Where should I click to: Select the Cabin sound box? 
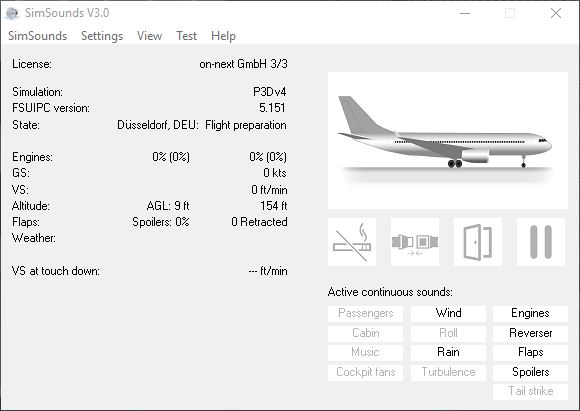pyautogui.click(x=365, y=333)
